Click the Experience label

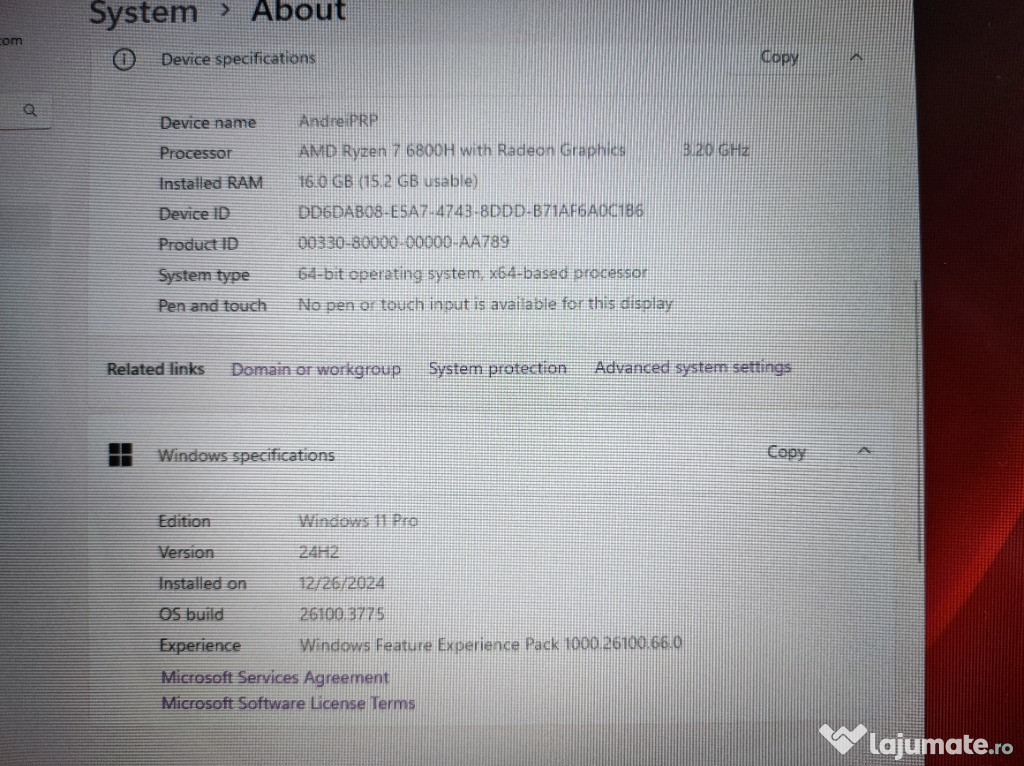tap(200, 646)
